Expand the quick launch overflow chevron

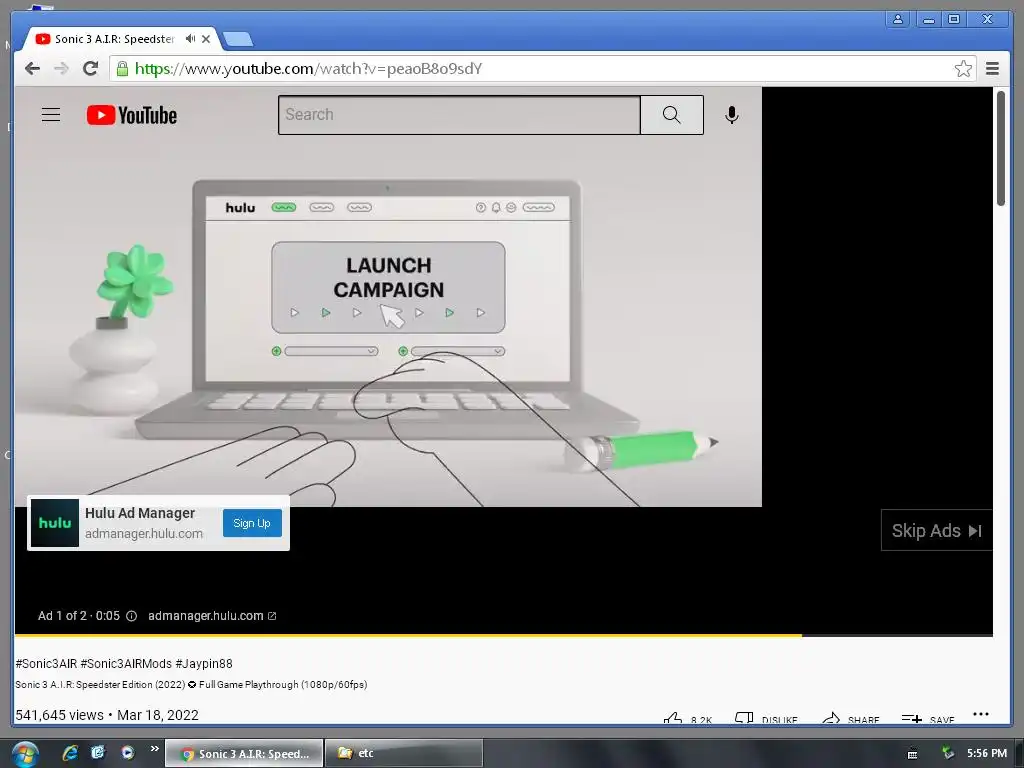[155, 748]
